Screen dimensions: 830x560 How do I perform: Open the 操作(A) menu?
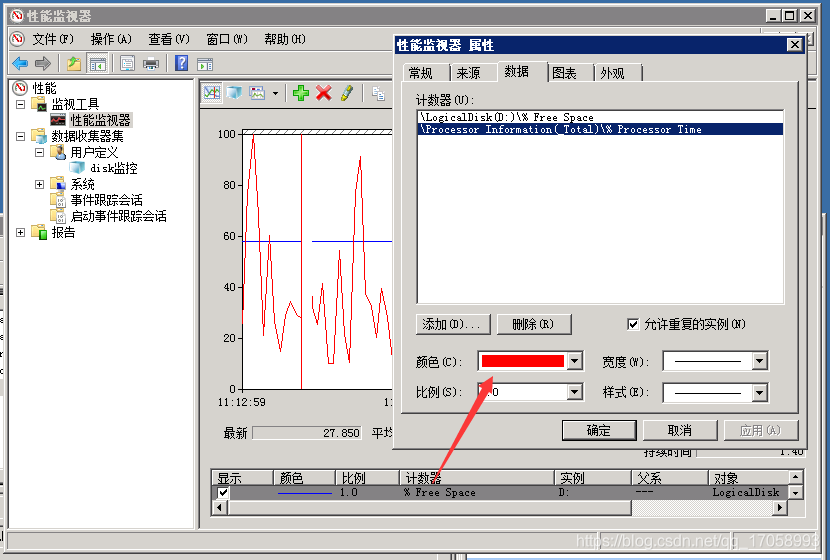(111, 39)
